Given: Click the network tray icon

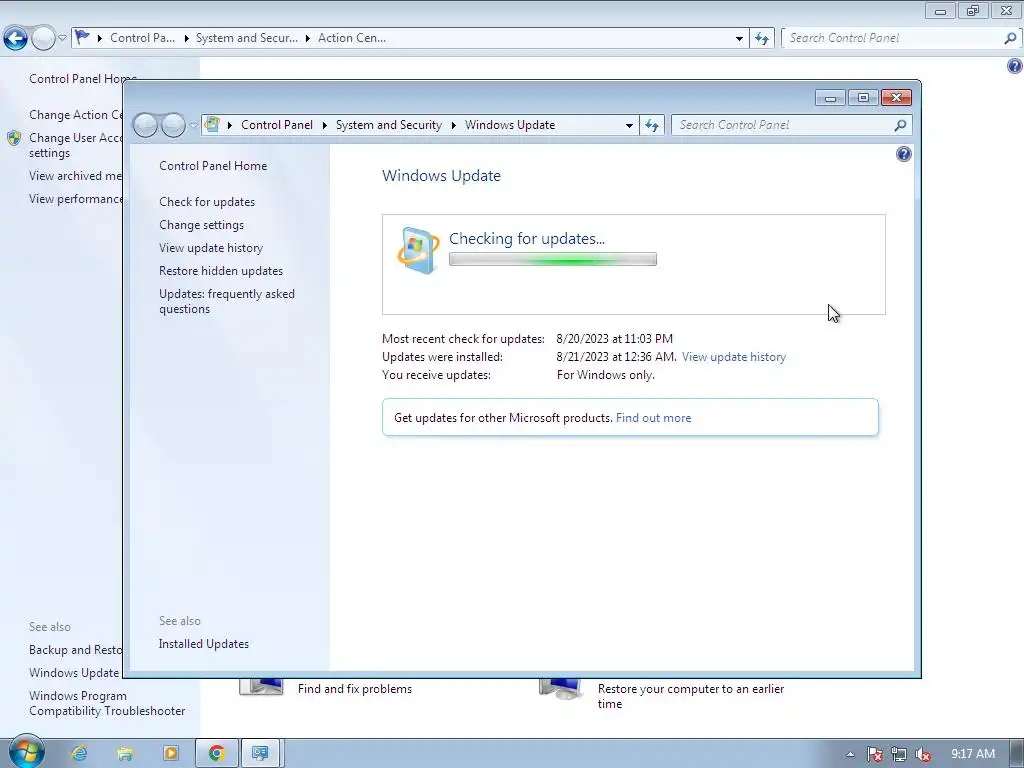Looking at the screenshot, I should pyautogui.click(x=899, y=754).
